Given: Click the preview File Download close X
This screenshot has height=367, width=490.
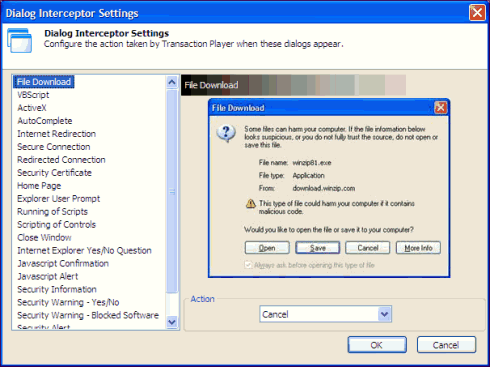Looking at the screenshot, I should click(441, 108).
